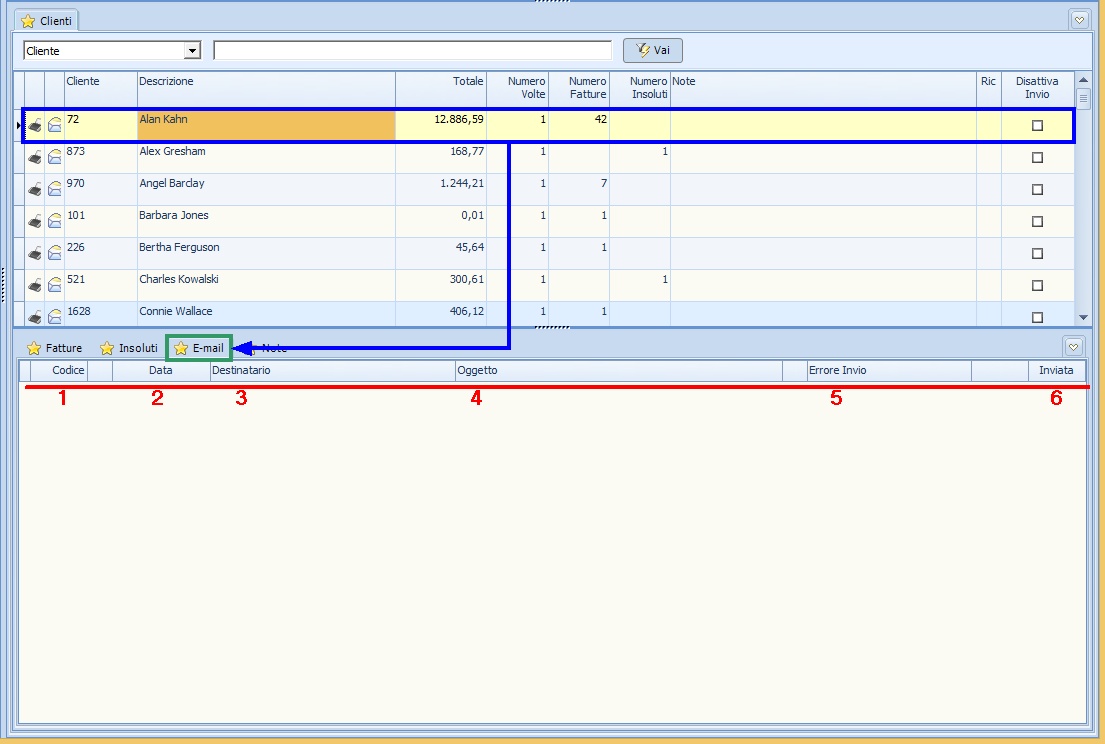
Task: Click the print icon for Alan Kahn
Action: (35, 125)
